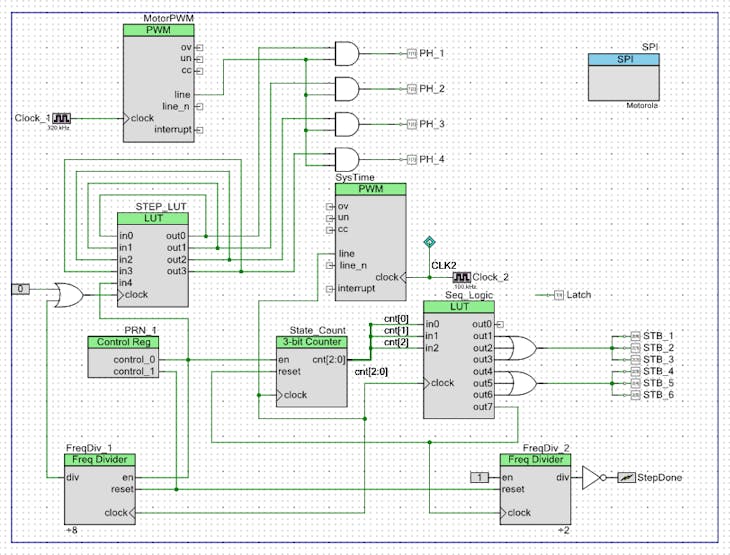Select the PH_3 output pin
Viewport: 730px width, 555px height.
[412, 124]
